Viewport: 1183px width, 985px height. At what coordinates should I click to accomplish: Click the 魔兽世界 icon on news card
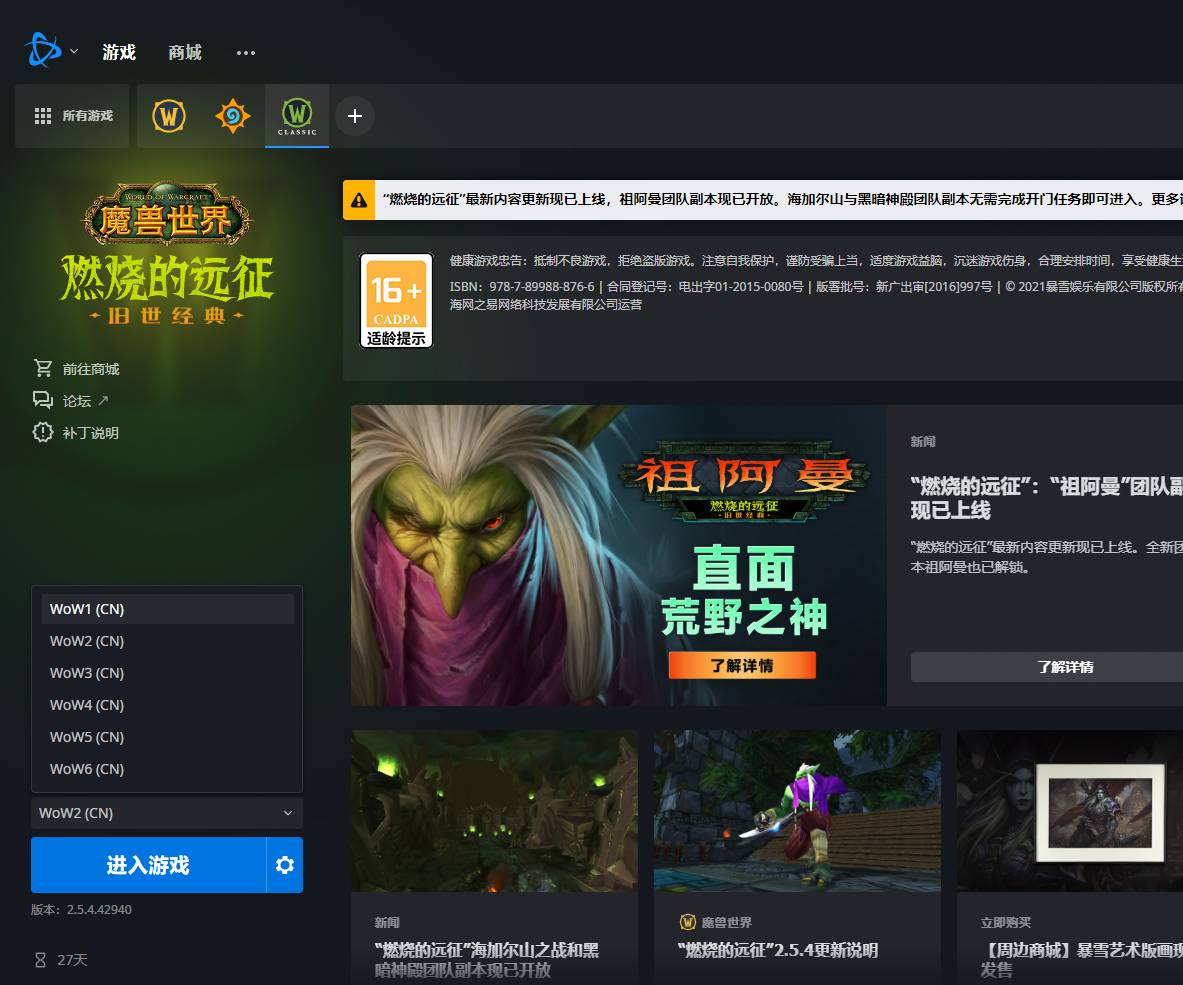(687, 922)
